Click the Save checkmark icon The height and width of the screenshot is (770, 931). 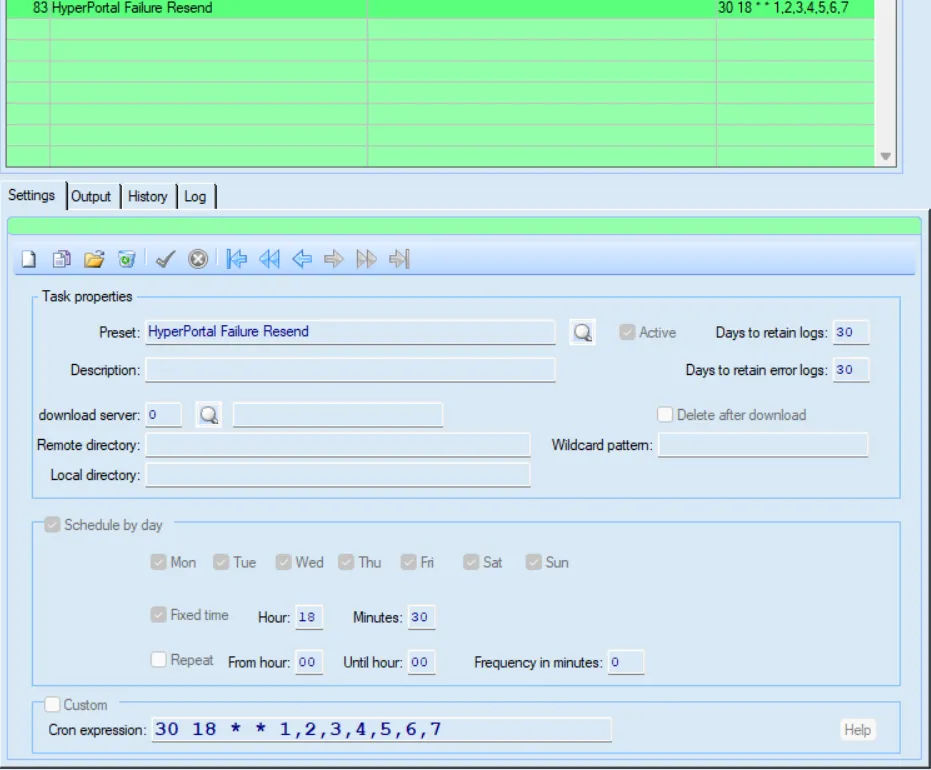[x=166, y=259]
